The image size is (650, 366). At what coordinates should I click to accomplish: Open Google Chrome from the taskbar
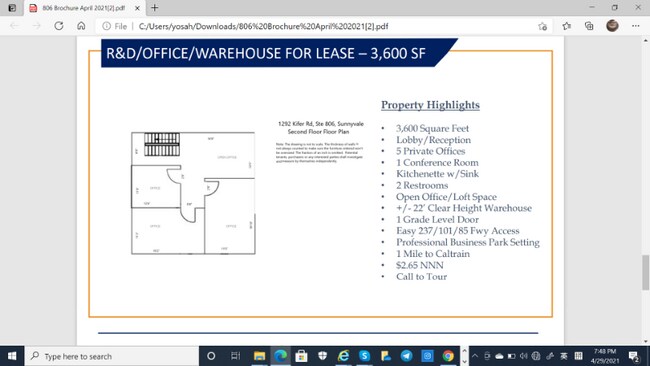tap(448, 356)
